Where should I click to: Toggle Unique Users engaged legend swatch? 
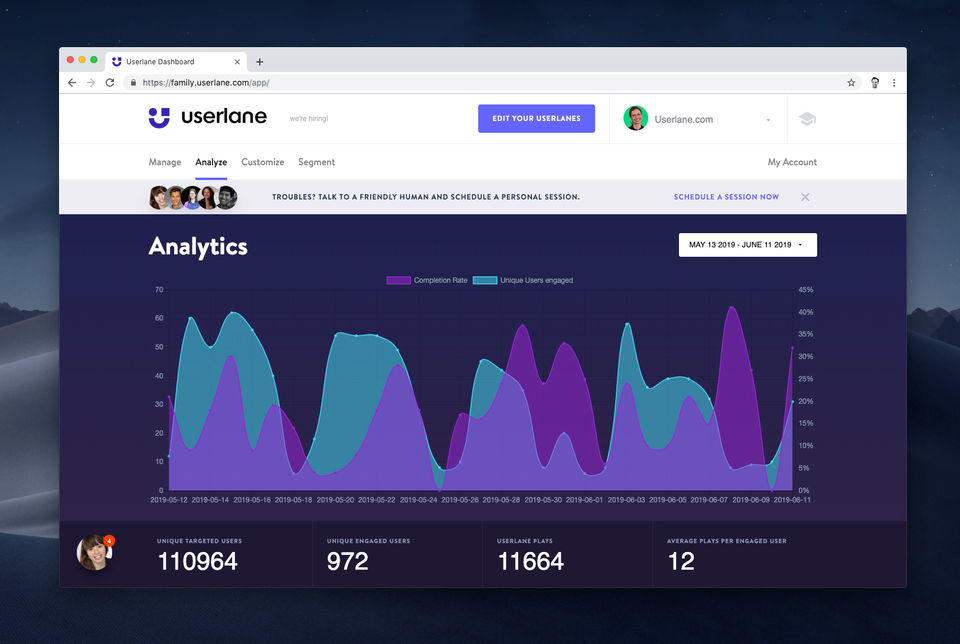485,280
